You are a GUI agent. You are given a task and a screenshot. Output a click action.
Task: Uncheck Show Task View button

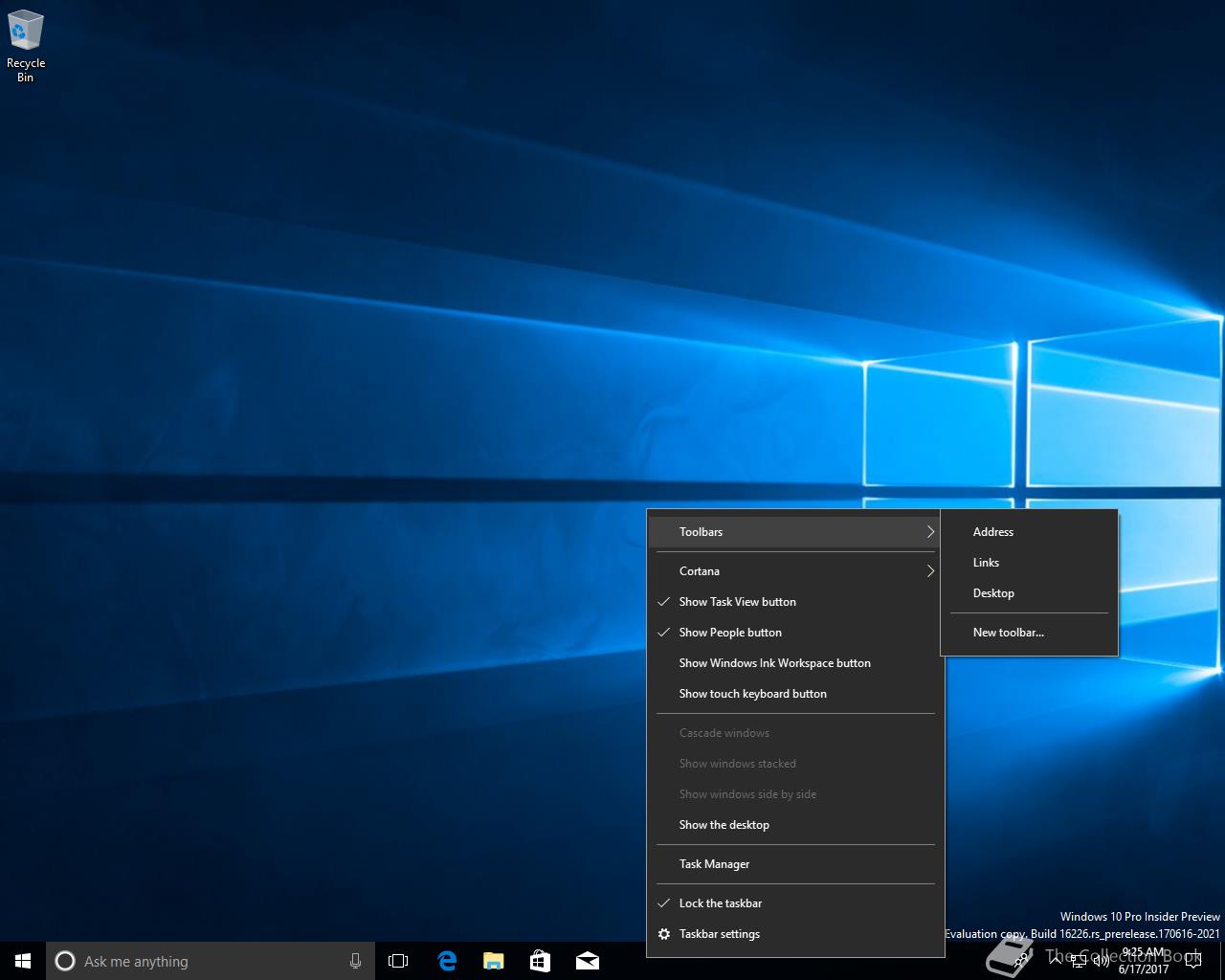[737, 602]
